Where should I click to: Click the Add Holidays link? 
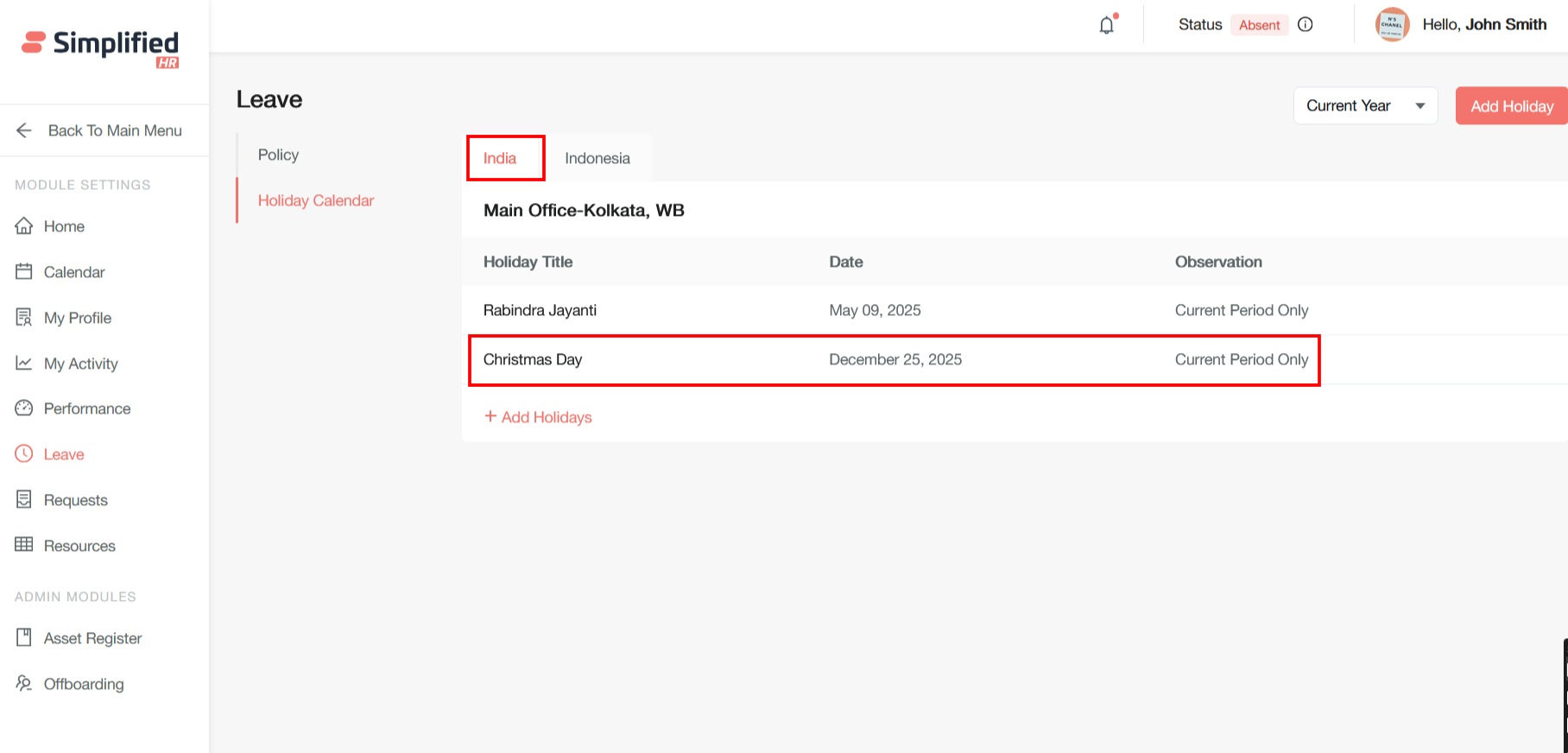point(539,417)
